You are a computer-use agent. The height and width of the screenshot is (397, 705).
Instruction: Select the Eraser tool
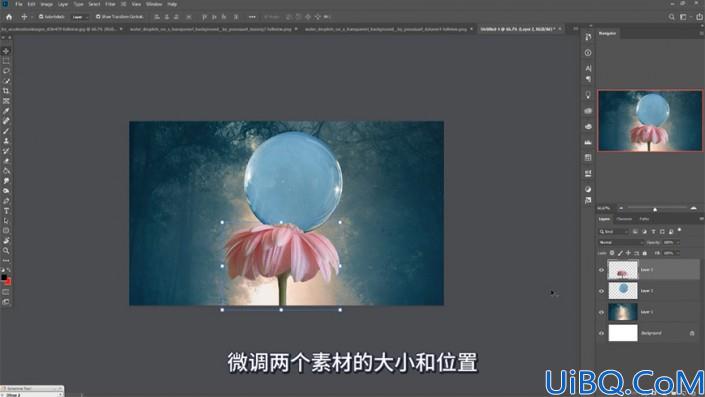point(6,161)
